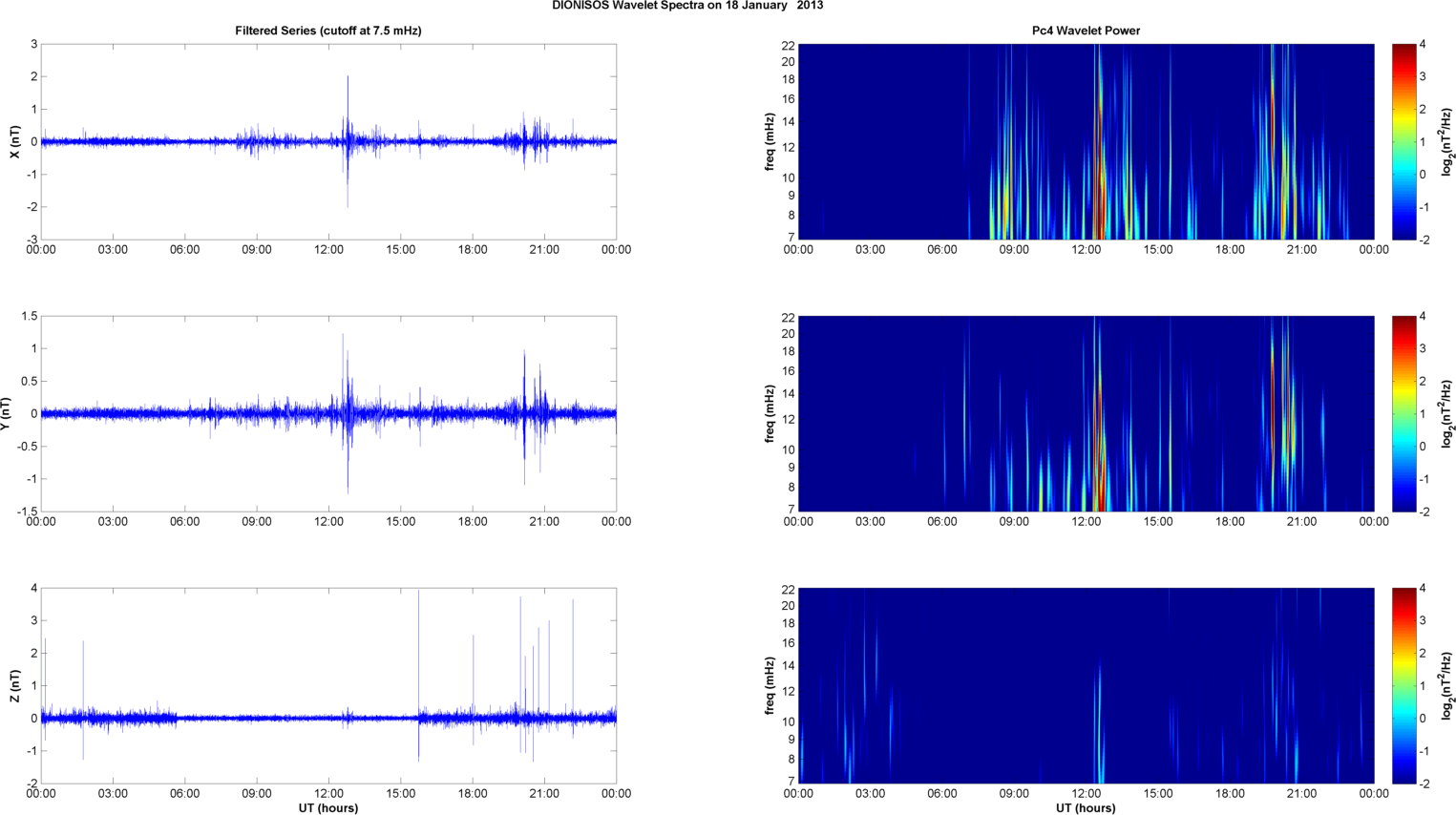This screenshot has height=815, width=1456.
Task: Click 'UT (hours)' label under bottom spectrogram
Action: click(x=1086, y=808)
